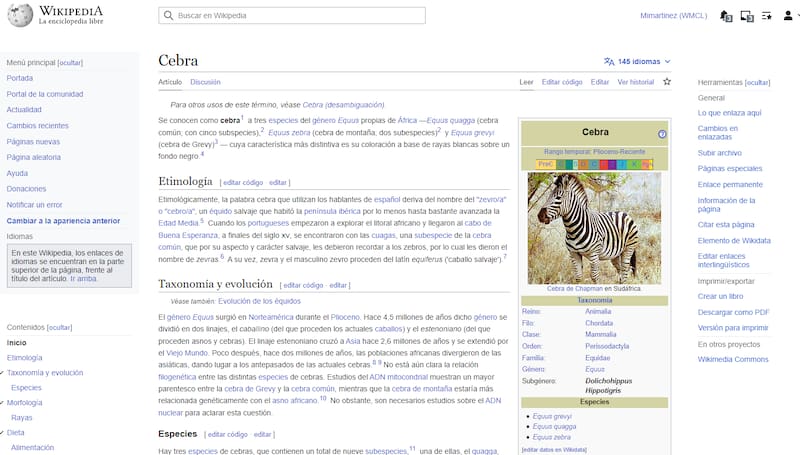Switch to the Discusión tab
Viewport: 800px width, 455px height.
point(205,82)
